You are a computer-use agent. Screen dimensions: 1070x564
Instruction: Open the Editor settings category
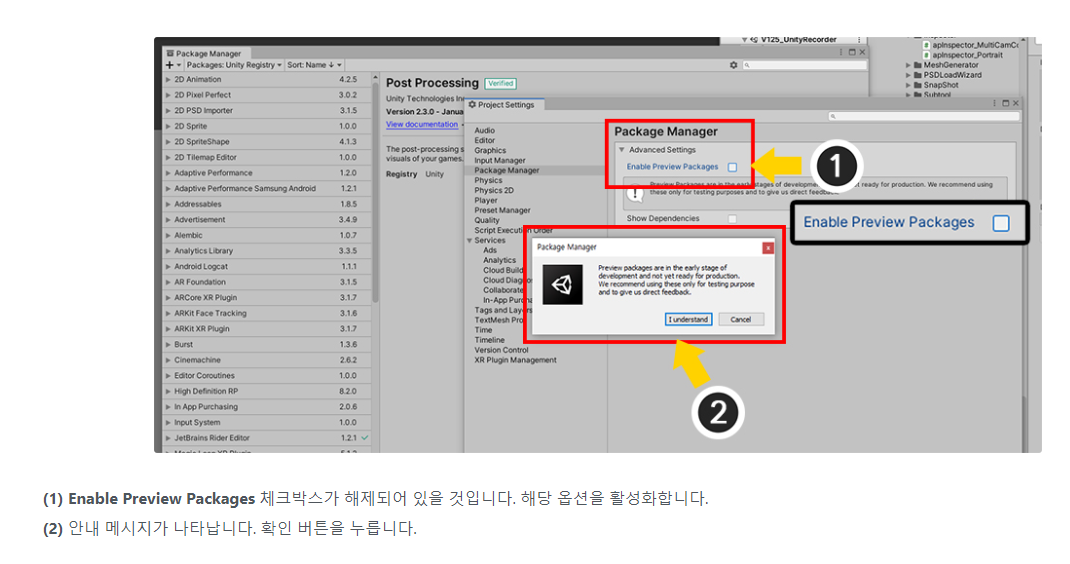pyautogui.click(x=485, y=141)
